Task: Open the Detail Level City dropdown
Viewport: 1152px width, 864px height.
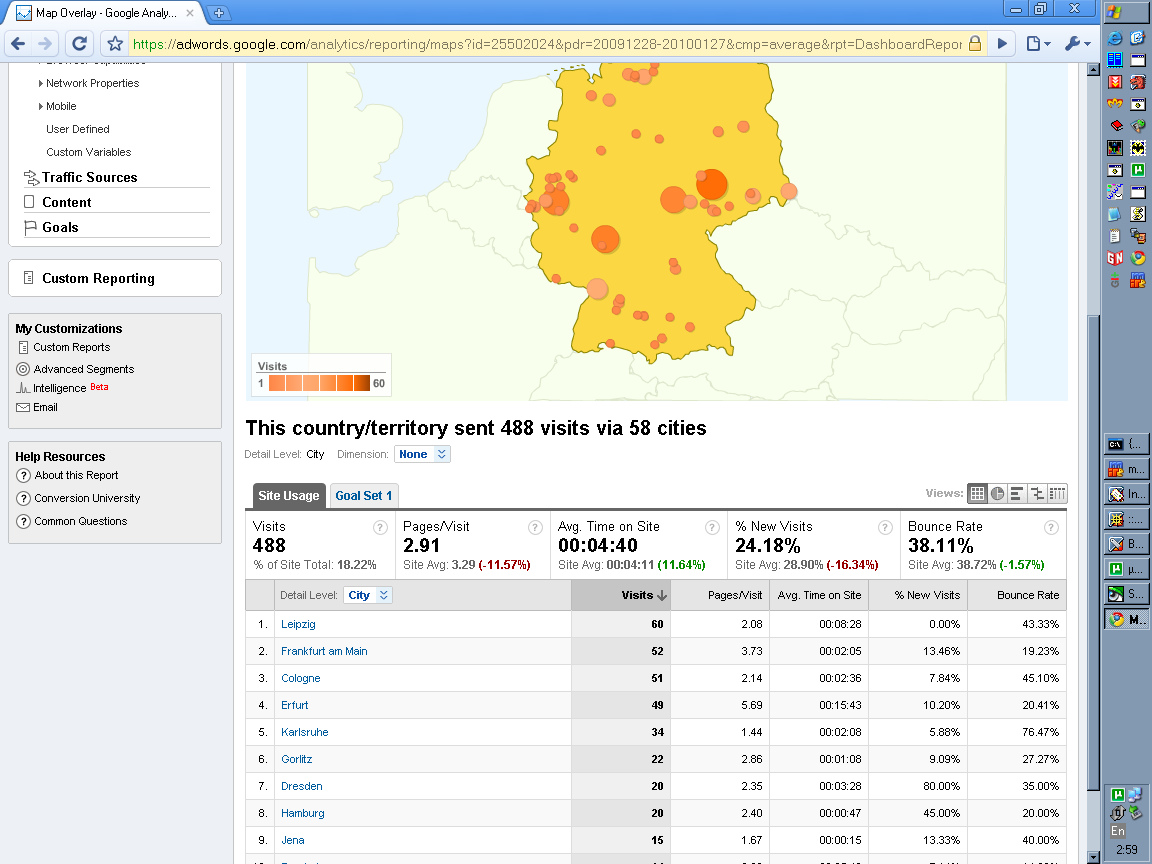Action: [367, 595]
